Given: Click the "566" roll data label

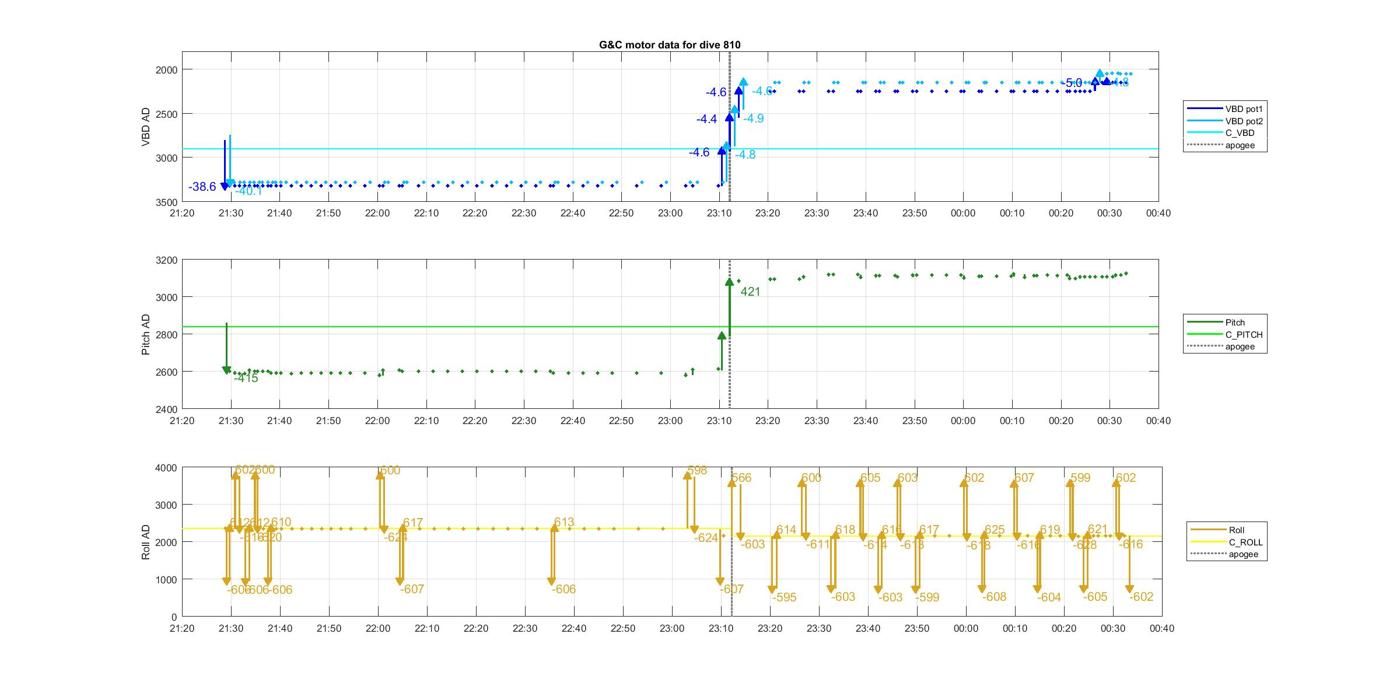Looking at the screenshot, I should (x=741, y=478).
